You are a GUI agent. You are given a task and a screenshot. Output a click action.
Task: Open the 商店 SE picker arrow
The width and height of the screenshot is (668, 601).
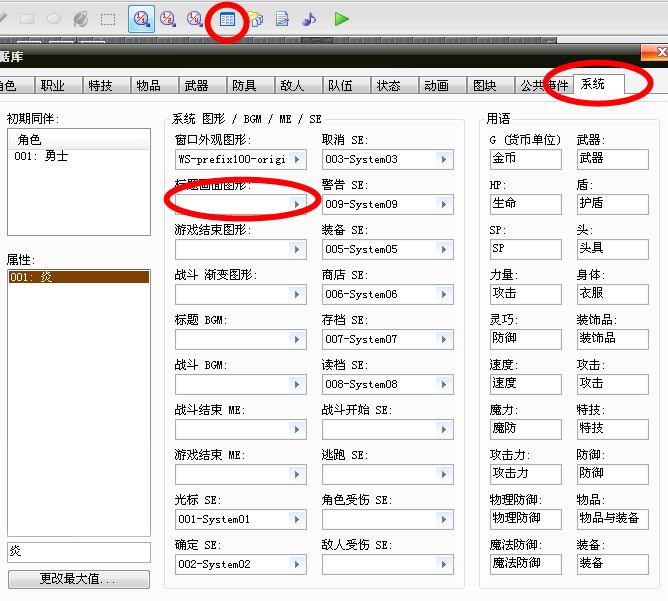[444, 294]
